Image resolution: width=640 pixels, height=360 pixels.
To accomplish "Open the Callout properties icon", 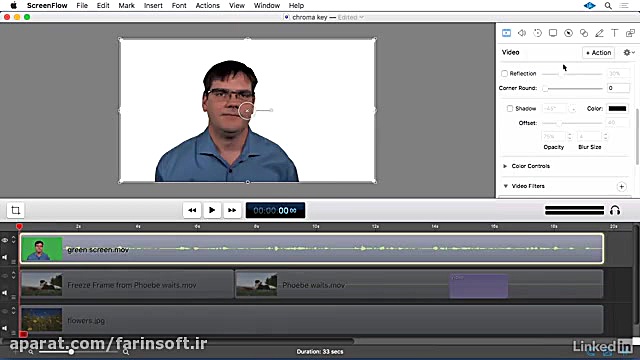I will (568, 33).
